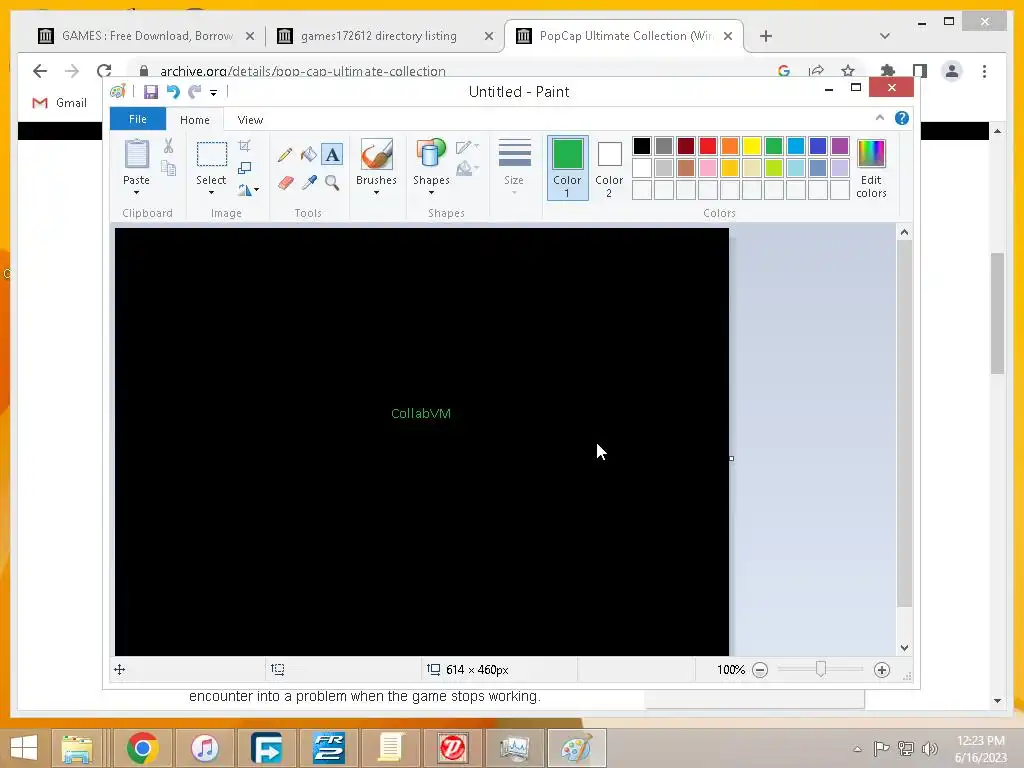1024x768 pixels.
Task: Open new Chrome tab with plus button
Action: pyautogui.click(x=766, y=36)
